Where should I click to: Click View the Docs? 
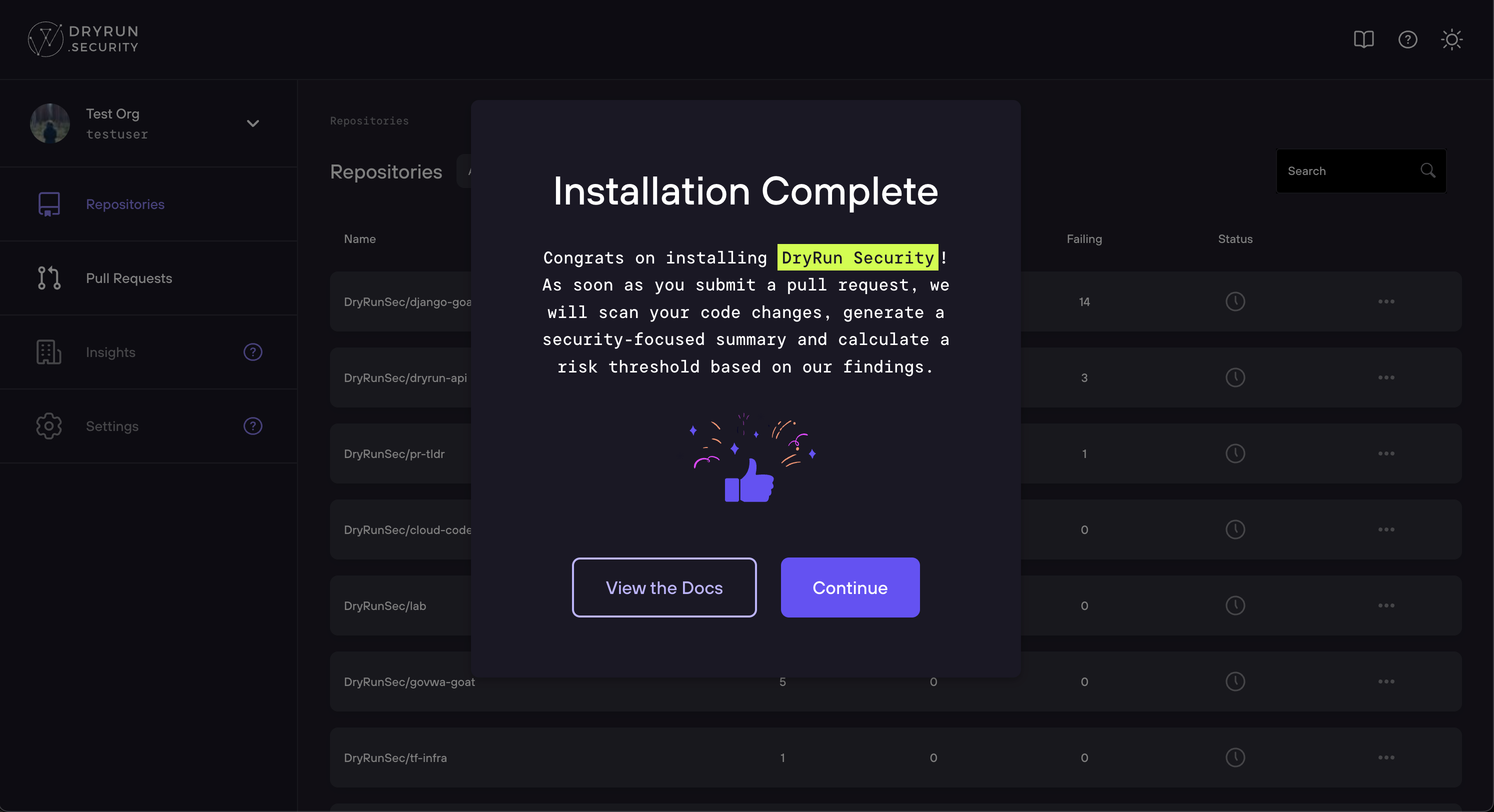(x=664, y=587)
